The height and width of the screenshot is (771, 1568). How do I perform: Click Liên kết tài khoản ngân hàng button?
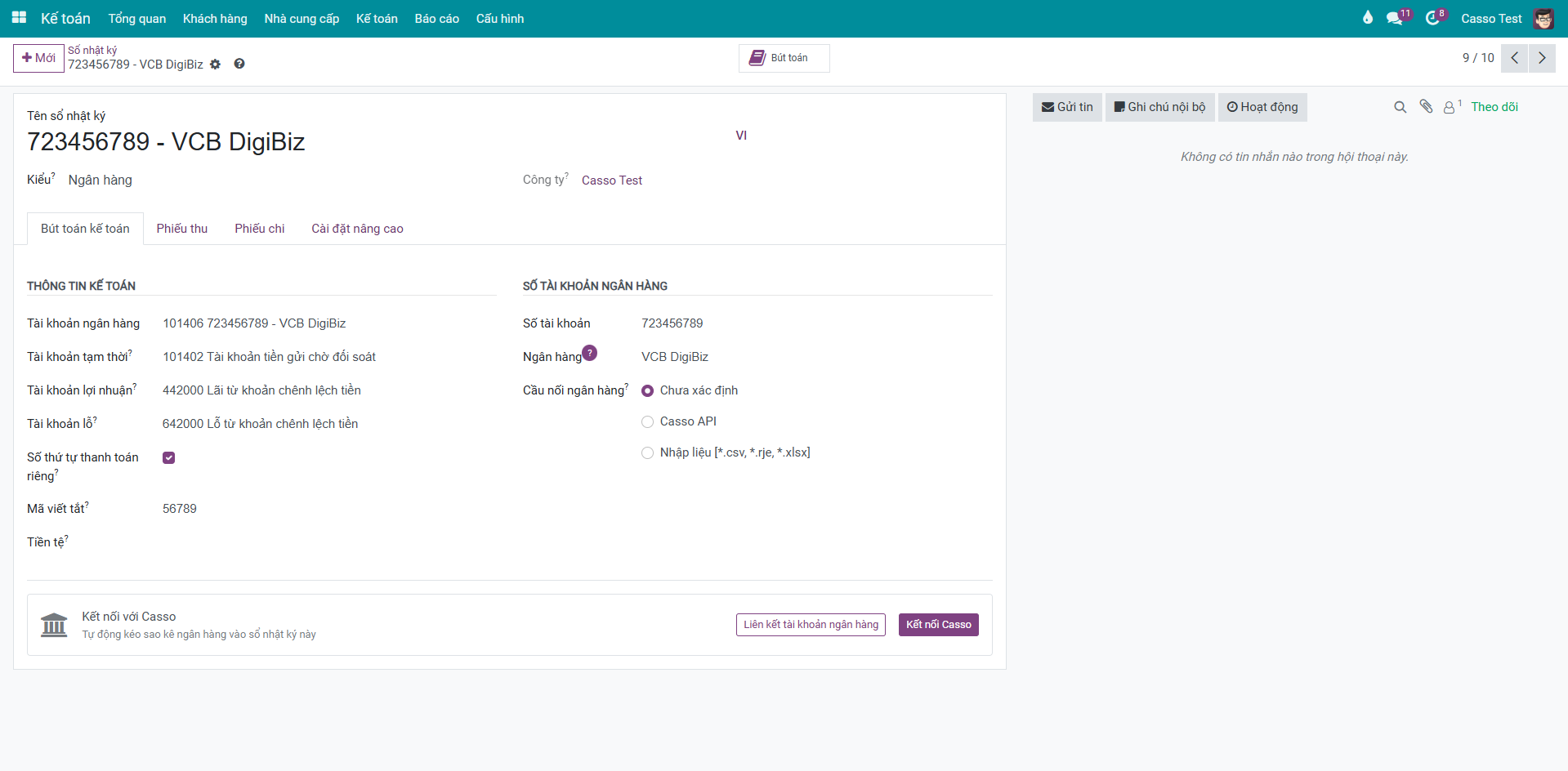click(811, 625)
